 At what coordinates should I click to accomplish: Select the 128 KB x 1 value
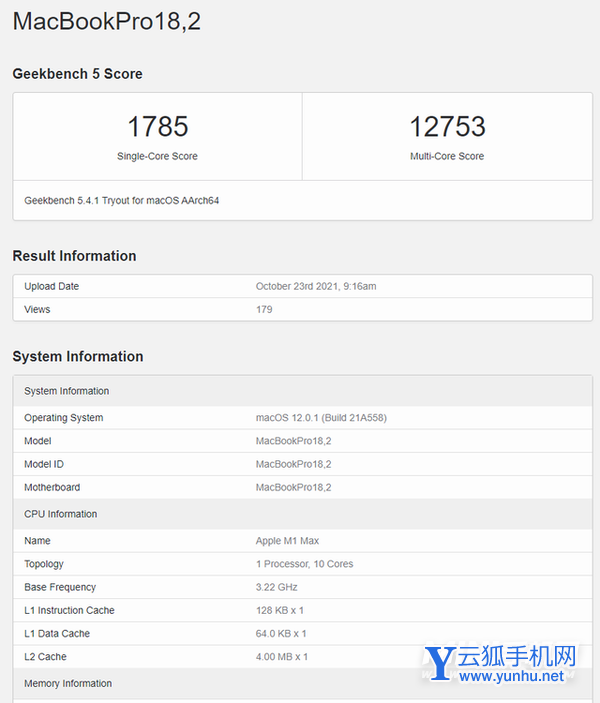point(280,610)
